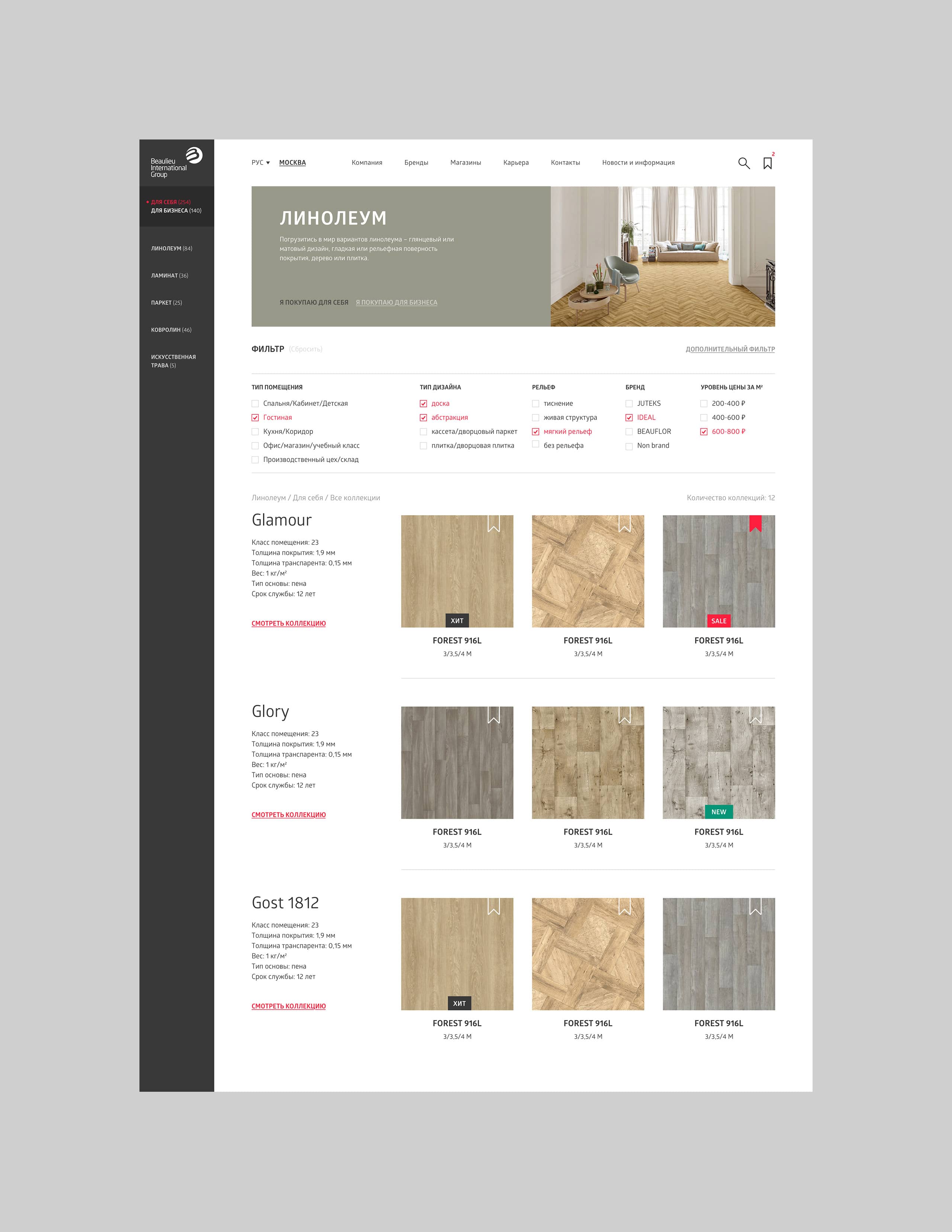Viewport: 952px width, 1232px height.
Task: Bookmark the last Gost 1812 gray tile
Action: pos(755,906)
